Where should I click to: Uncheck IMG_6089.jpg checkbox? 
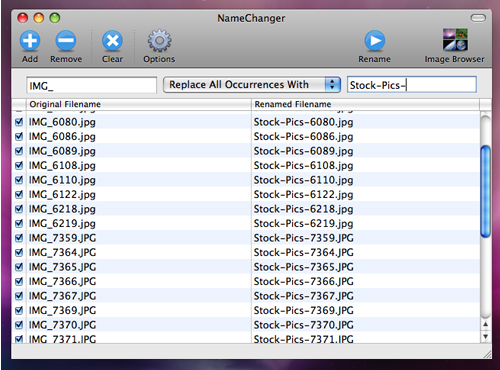coord(19,151)
